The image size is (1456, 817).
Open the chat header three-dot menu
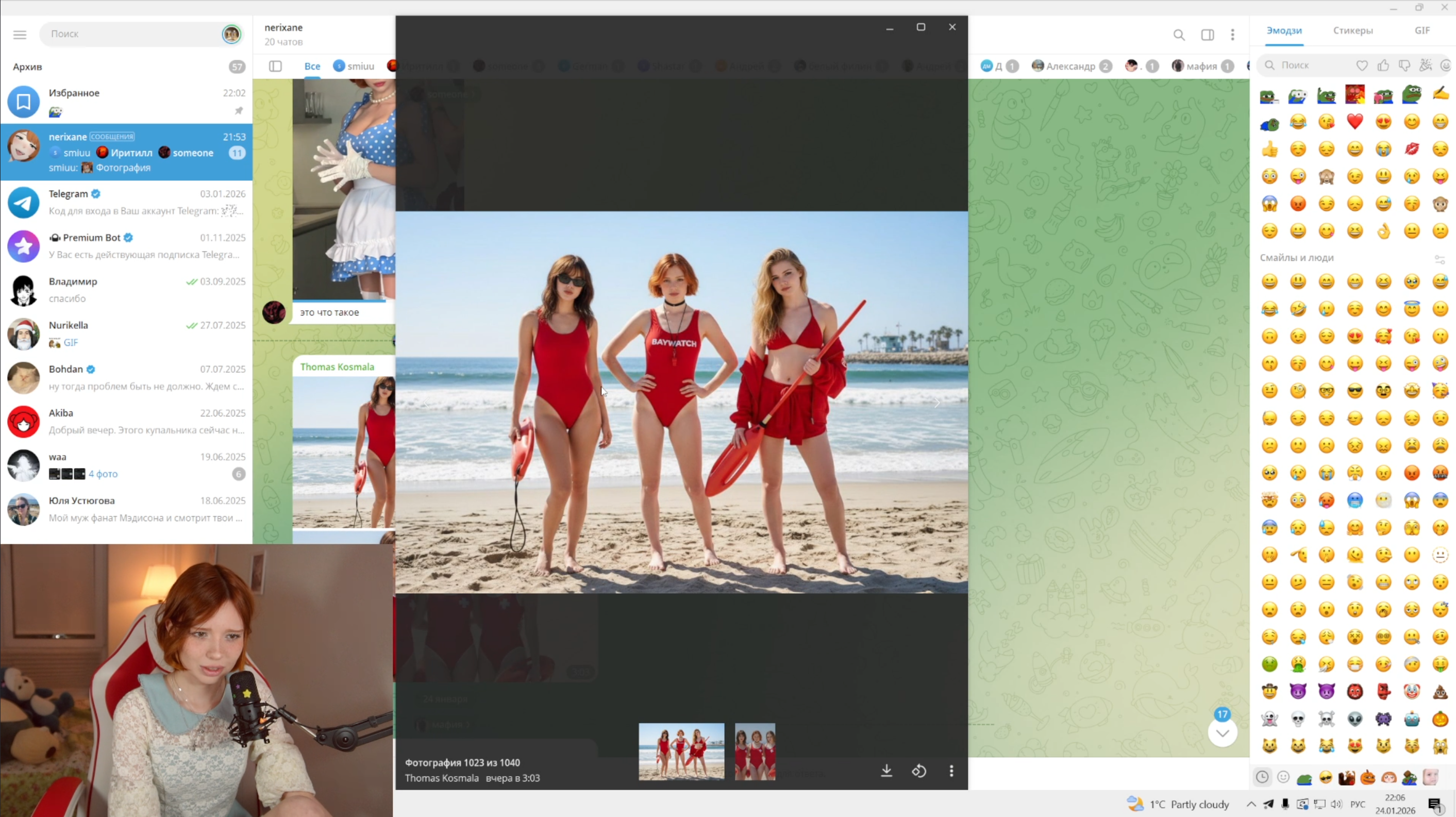(1233, 35)
